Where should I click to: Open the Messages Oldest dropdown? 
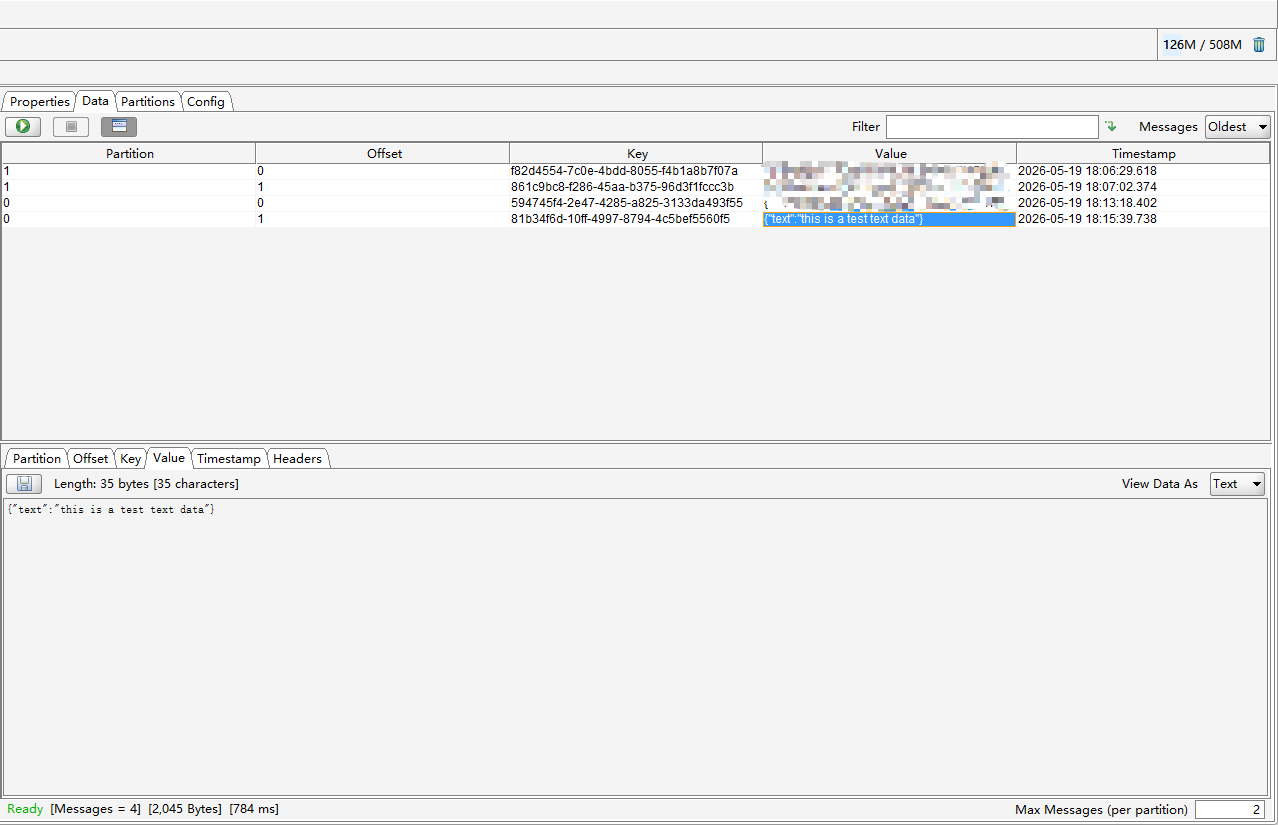[x=1237, y=127]
